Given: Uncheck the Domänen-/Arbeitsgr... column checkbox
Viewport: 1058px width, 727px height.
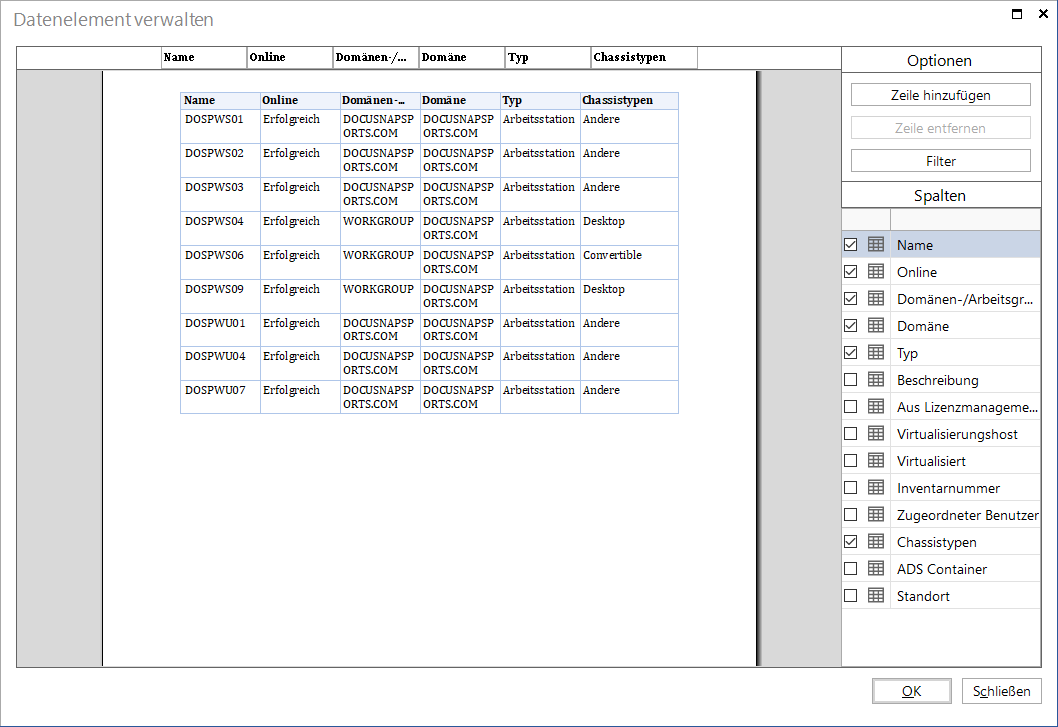Looking at the screenshot, I should point(850,298).
